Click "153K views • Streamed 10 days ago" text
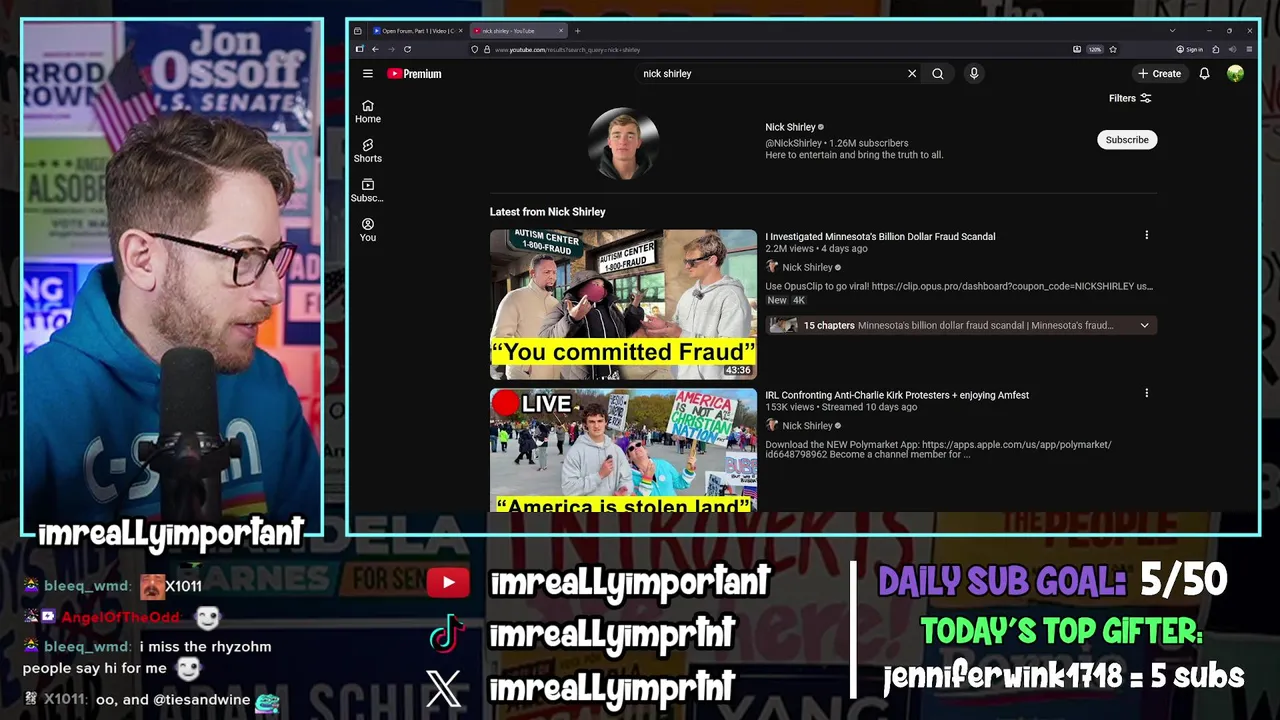 point(841,407)
